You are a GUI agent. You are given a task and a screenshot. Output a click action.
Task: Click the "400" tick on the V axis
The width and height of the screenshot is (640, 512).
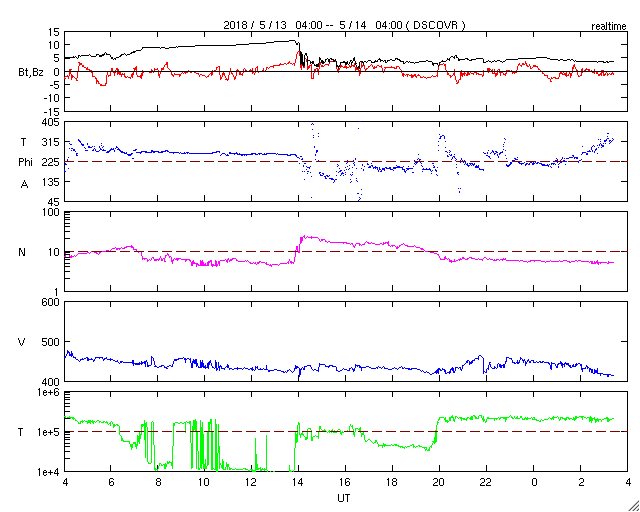click(x=51, y=382)
